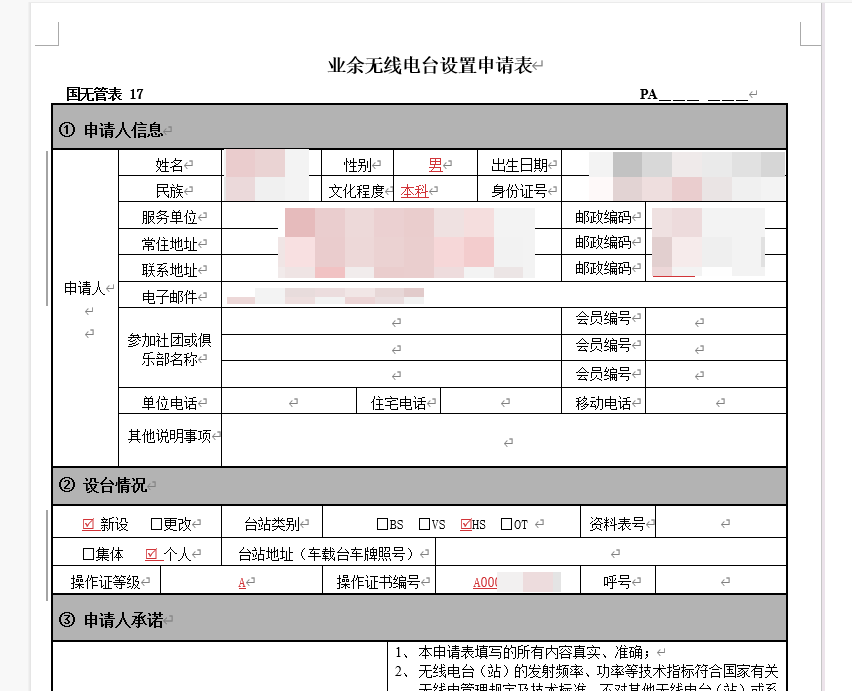Place cursor in empty cell after 住宅电话

click(500, 401)
